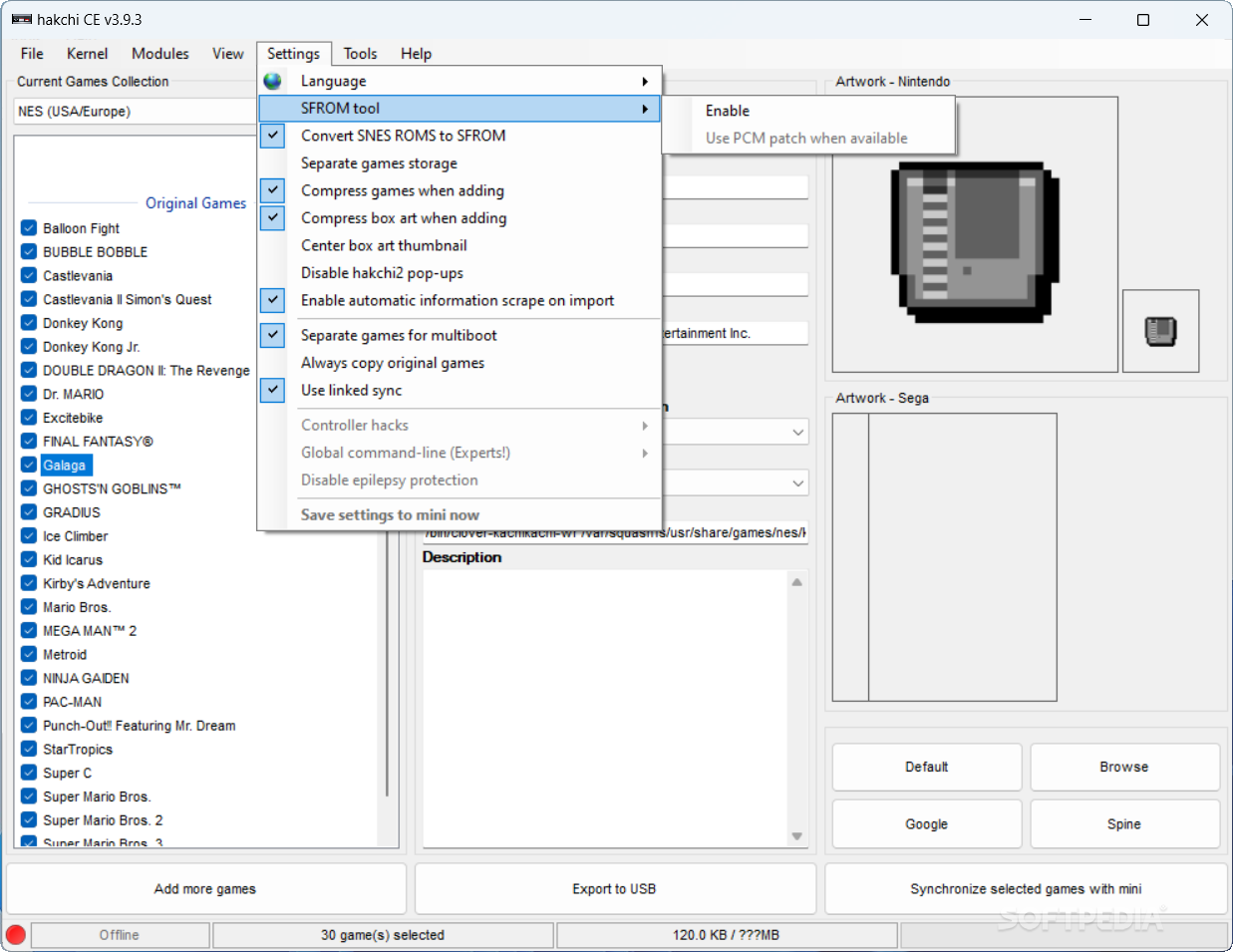The image size is (1233, 952).
Task: Select the MEGA MAN™ 2 entry
Action: [90, 631]
